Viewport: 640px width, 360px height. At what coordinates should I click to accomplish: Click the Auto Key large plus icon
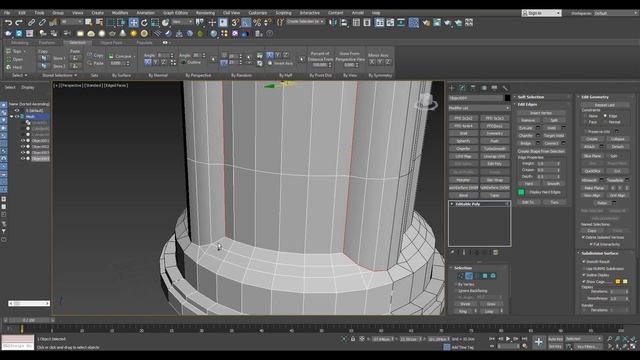click(x=538, y=342)
